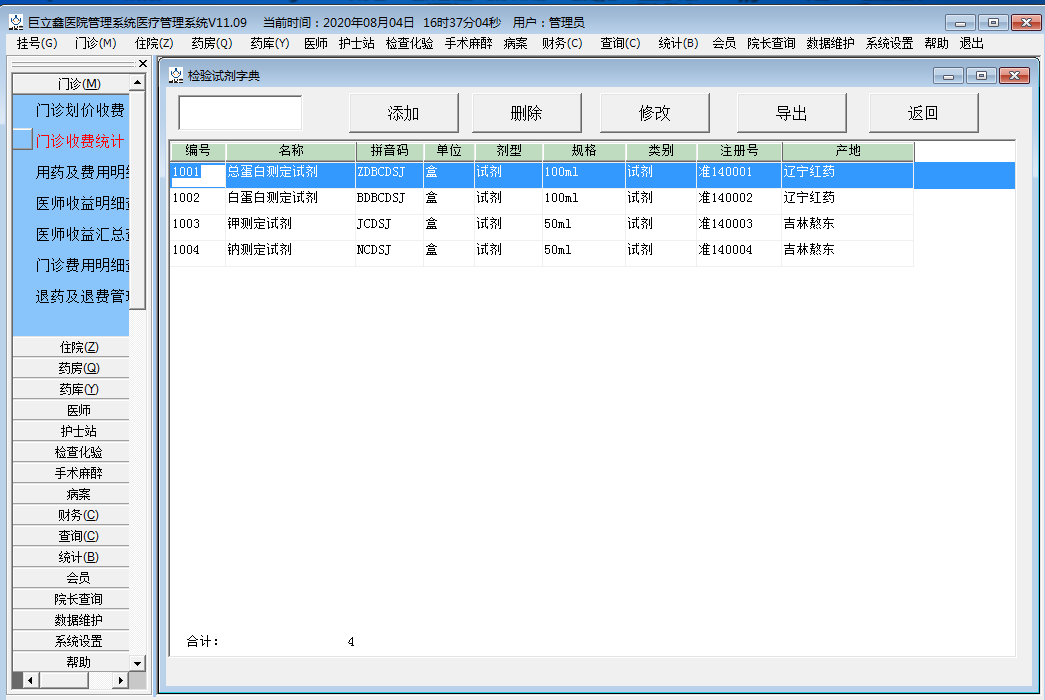Click the 导出 button

(x=791, y=113)
